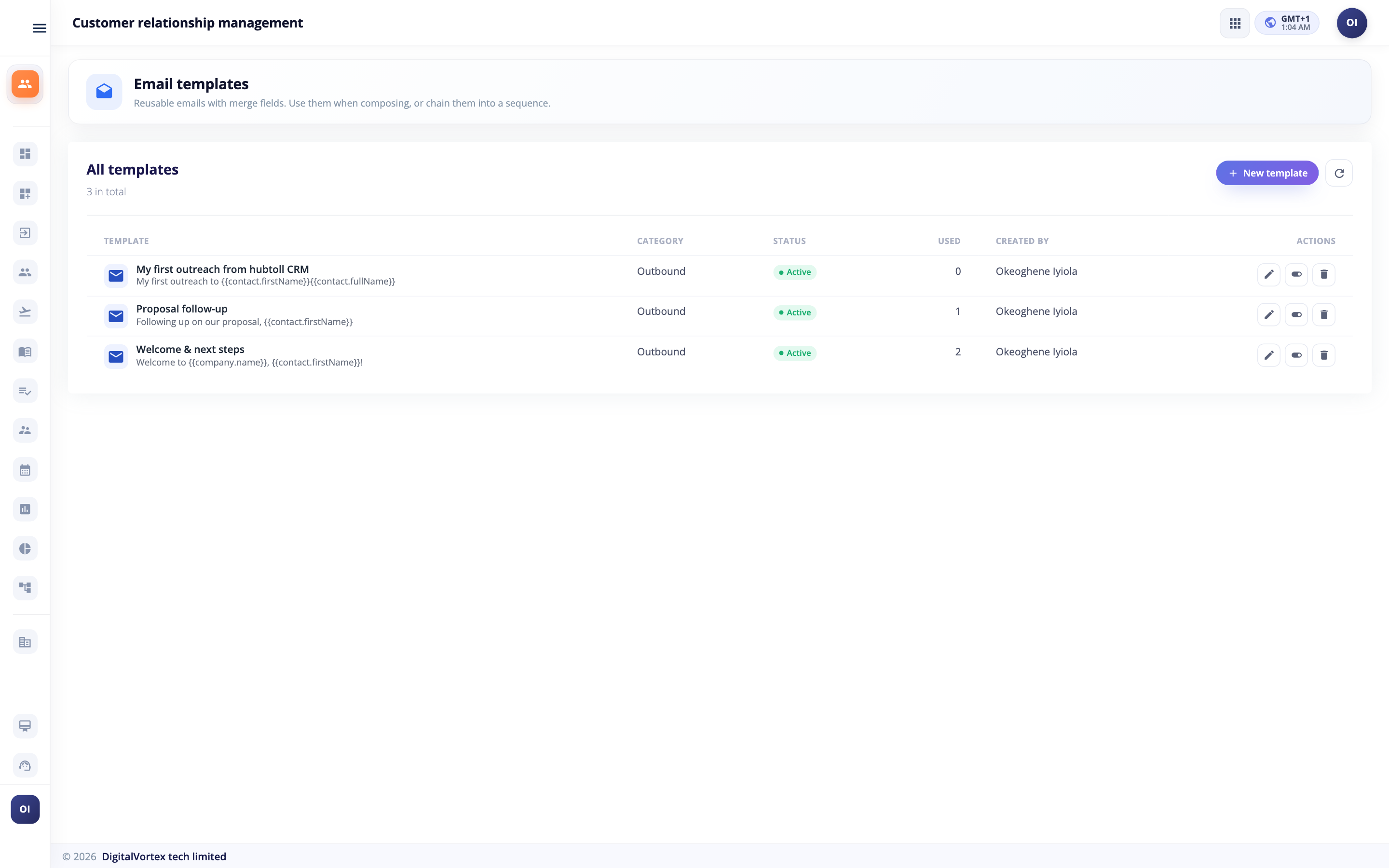This screenshot has width=1389, height=868.
Task: Click the USED column header
Action: tap(949, 241)
